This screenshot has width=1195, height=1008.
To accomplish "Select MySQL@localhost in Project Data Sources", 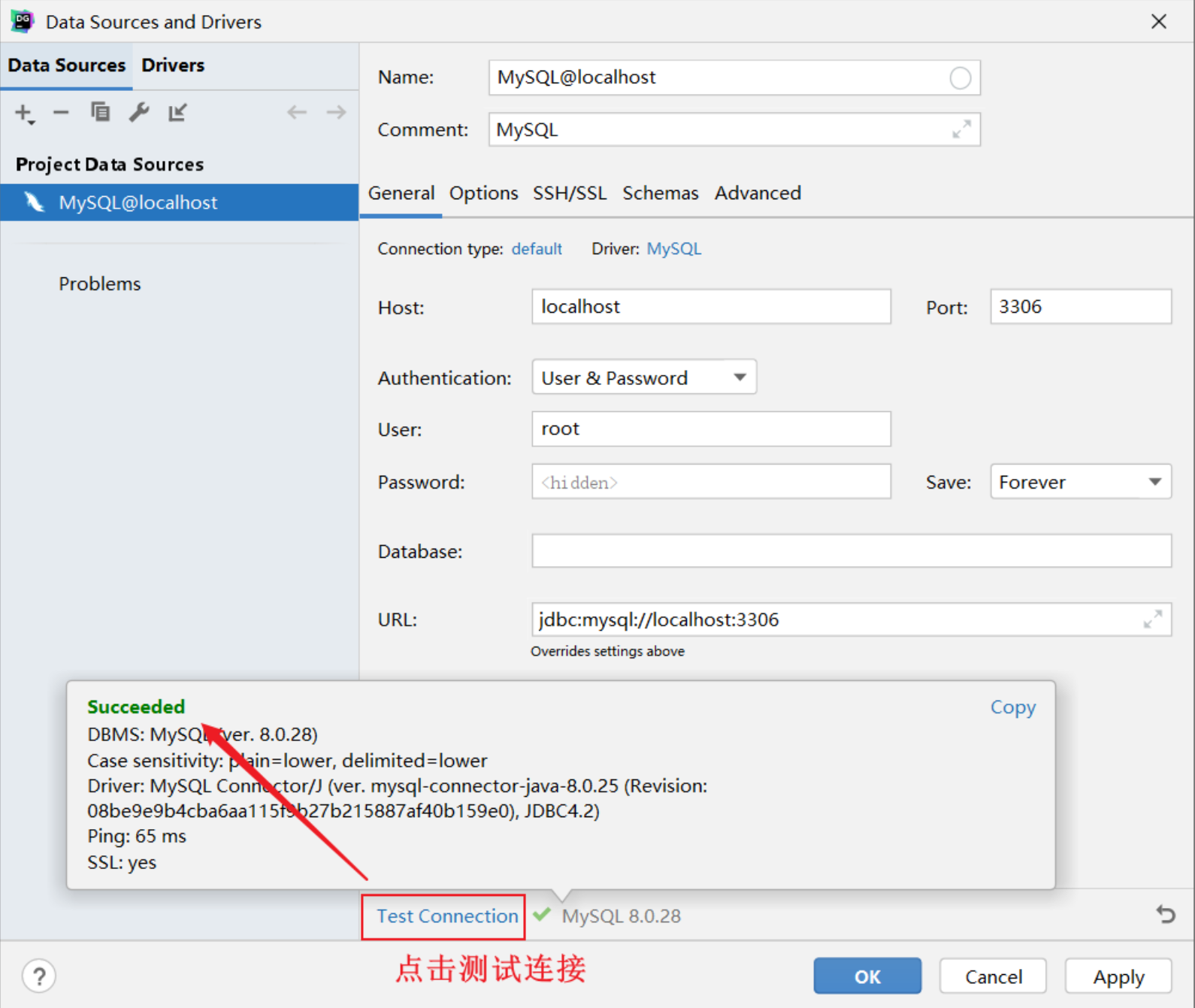I will (180, 202).
